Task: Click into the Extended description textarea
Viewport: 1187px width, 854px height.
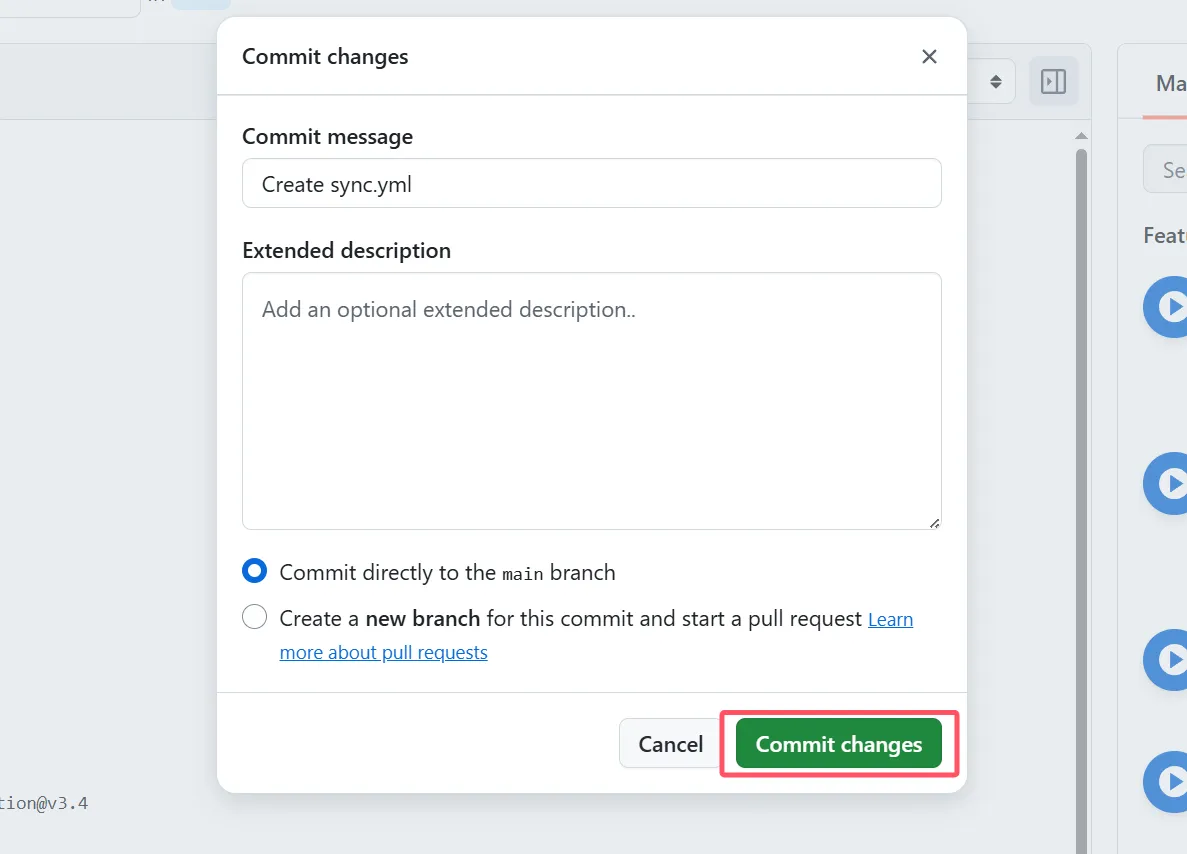Action: pyautogui.click(x=591, y=400)
